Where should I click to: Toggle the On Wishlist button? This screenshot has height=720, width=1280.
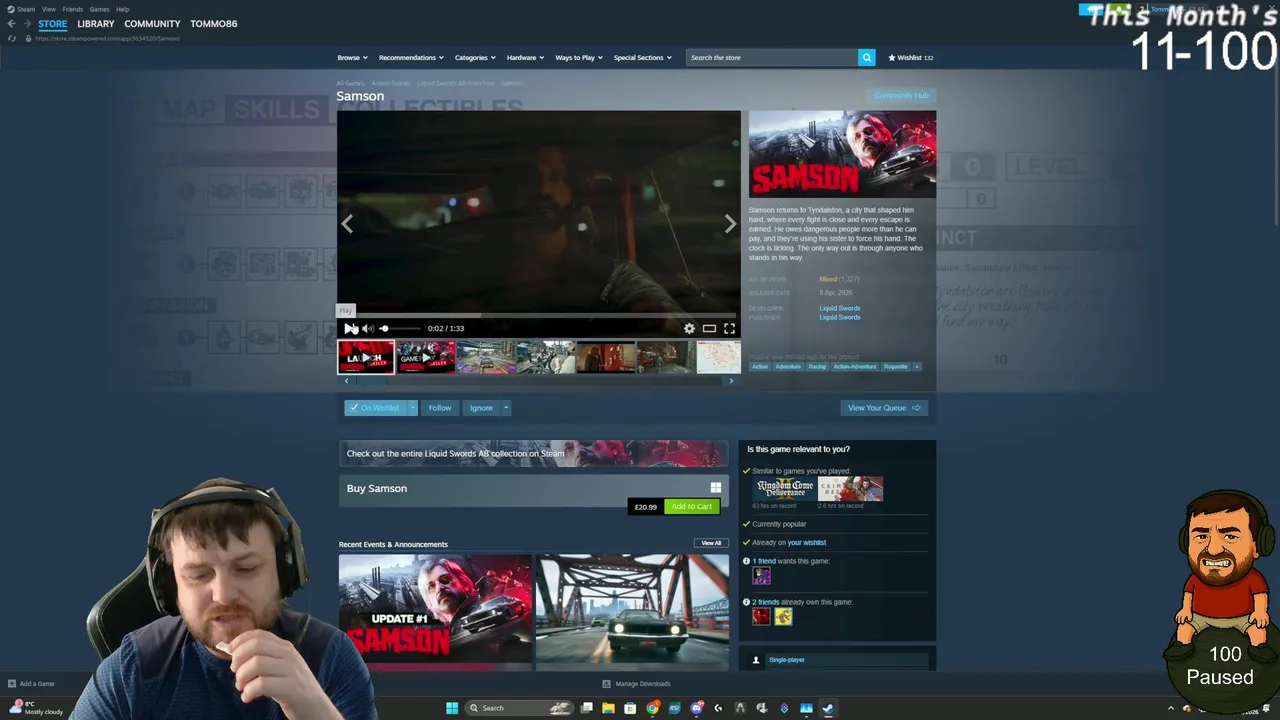pos(375,408)
